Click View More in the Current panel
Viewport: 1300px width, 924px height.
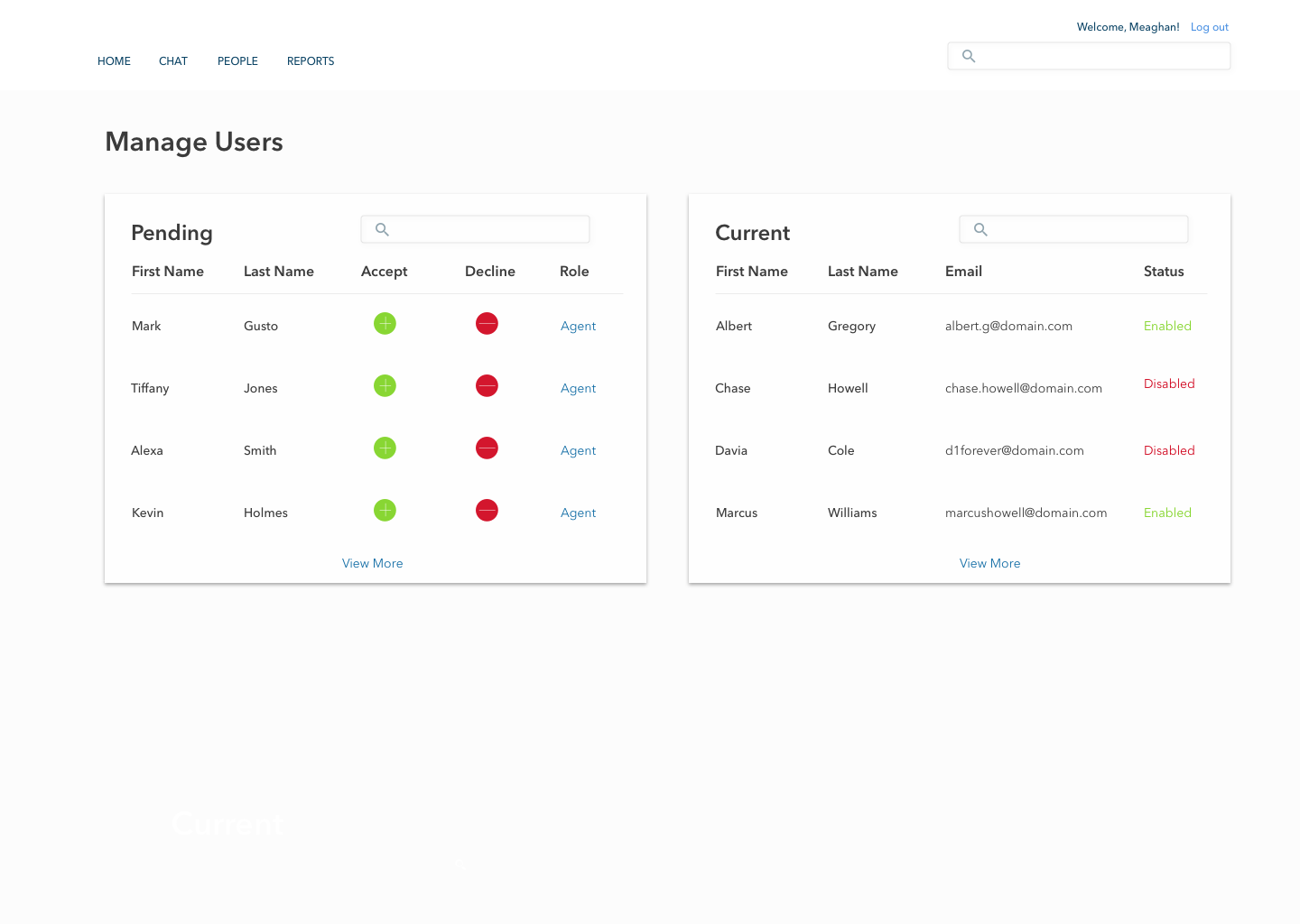pyautogui.click(x=989, y=563)
